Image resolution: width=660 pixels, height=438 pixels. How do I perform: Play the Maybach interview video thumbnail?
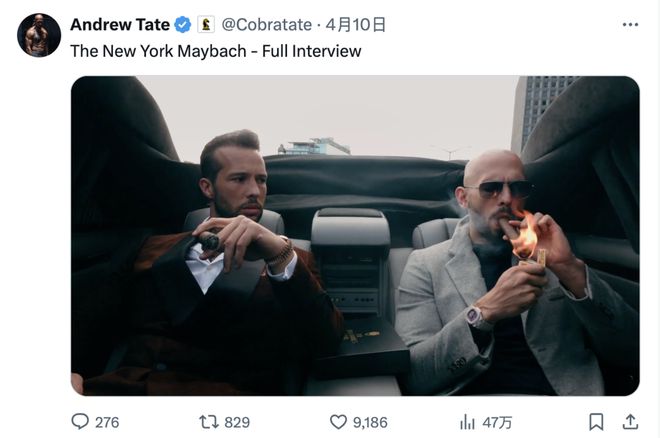pos(355,236)
